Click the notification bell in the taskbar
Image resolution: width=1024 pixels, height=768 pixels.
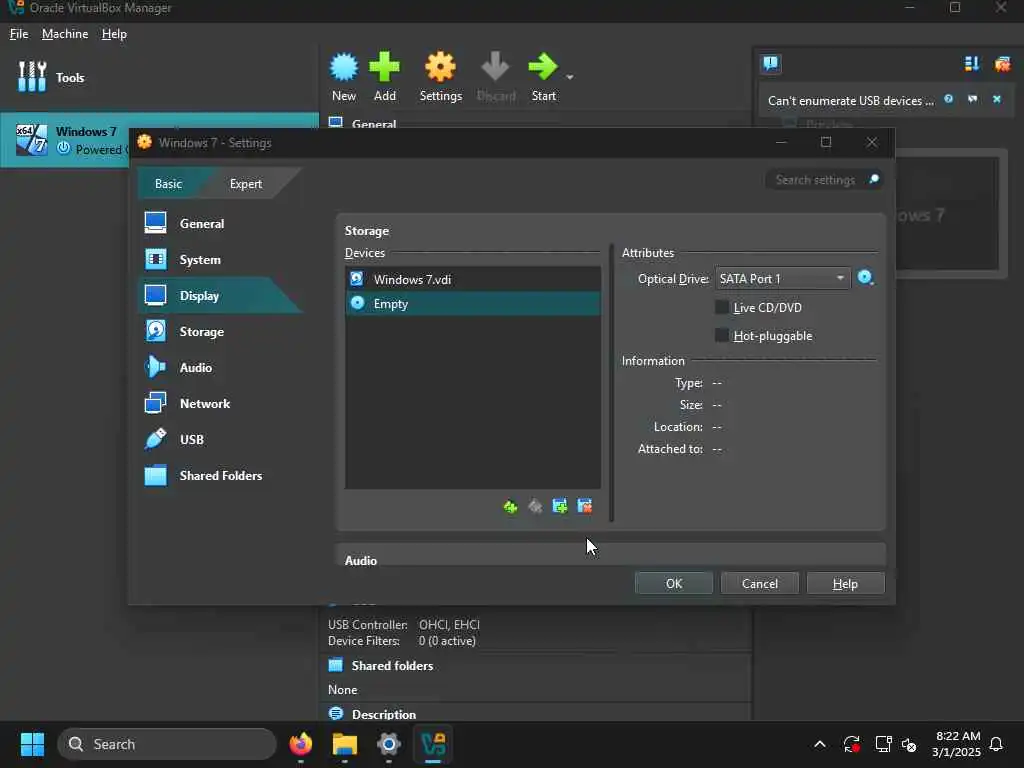997,744
